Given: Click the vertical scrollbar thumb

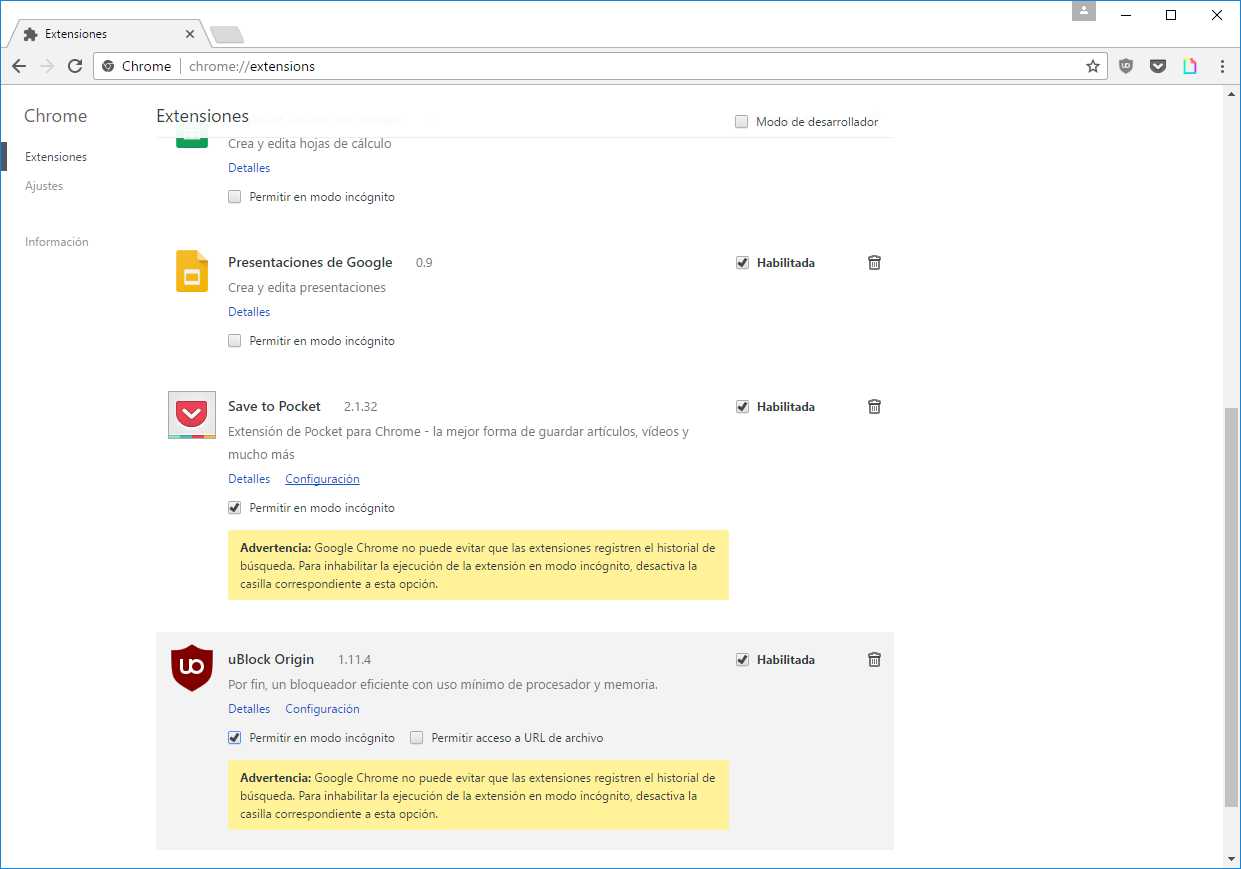Looking at the screenshot, I should (1230, 605).
